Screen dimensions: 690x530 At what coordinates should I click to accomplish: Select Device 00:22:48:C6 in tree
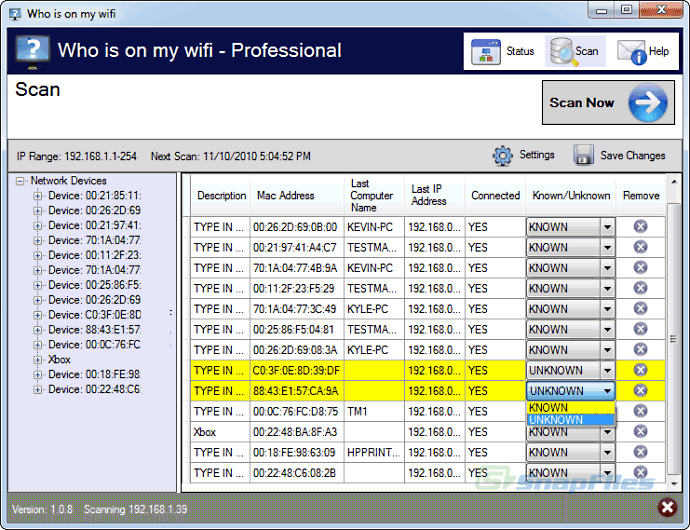(x=94, y=390)
